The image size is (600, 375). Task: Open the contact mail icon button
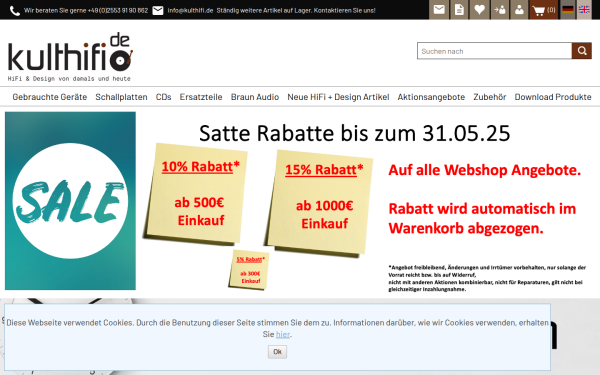(439, 10)
